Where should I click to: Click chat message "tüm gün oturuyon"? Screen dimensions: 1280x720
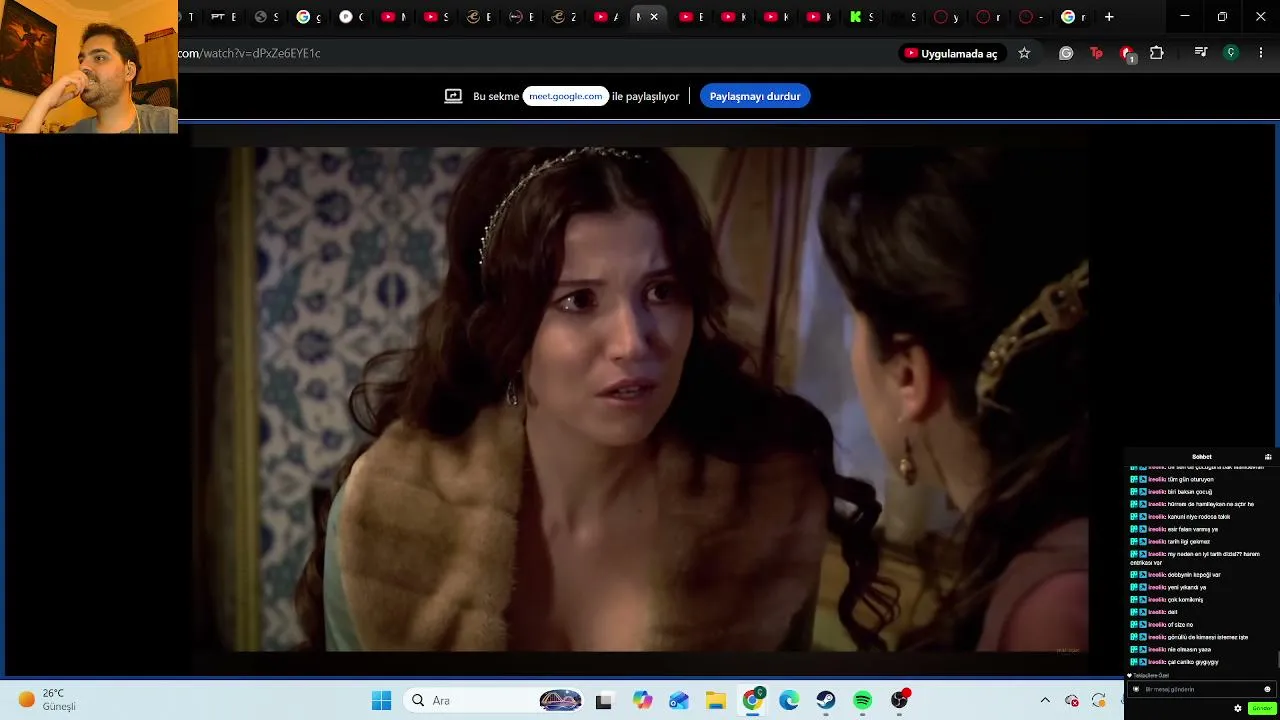1190,480
